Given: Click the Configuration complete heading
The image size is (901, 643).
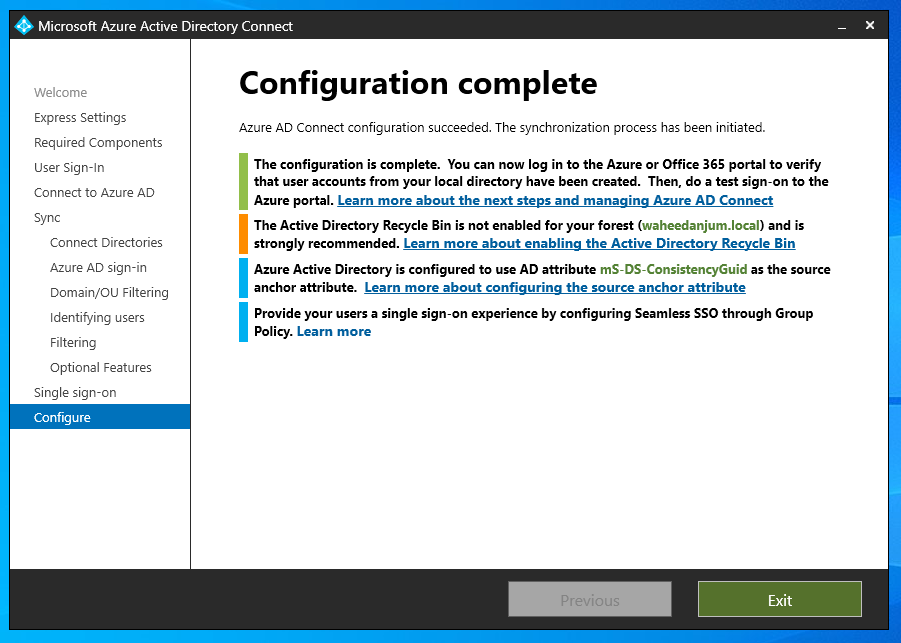Looking at the screenshot, I should pyautogui.click(x=418, y=84).
